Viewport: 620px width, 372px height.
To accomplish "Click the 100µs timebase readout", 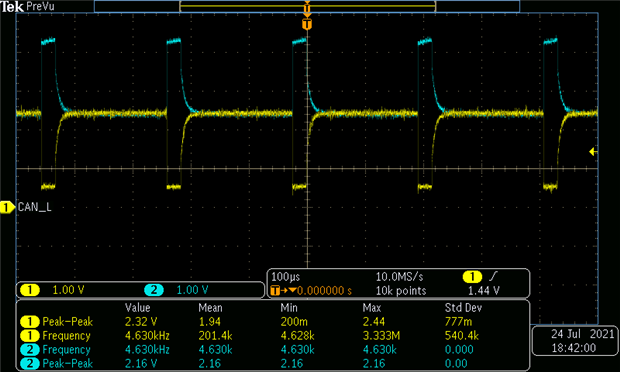I will (x=285, y=277).
